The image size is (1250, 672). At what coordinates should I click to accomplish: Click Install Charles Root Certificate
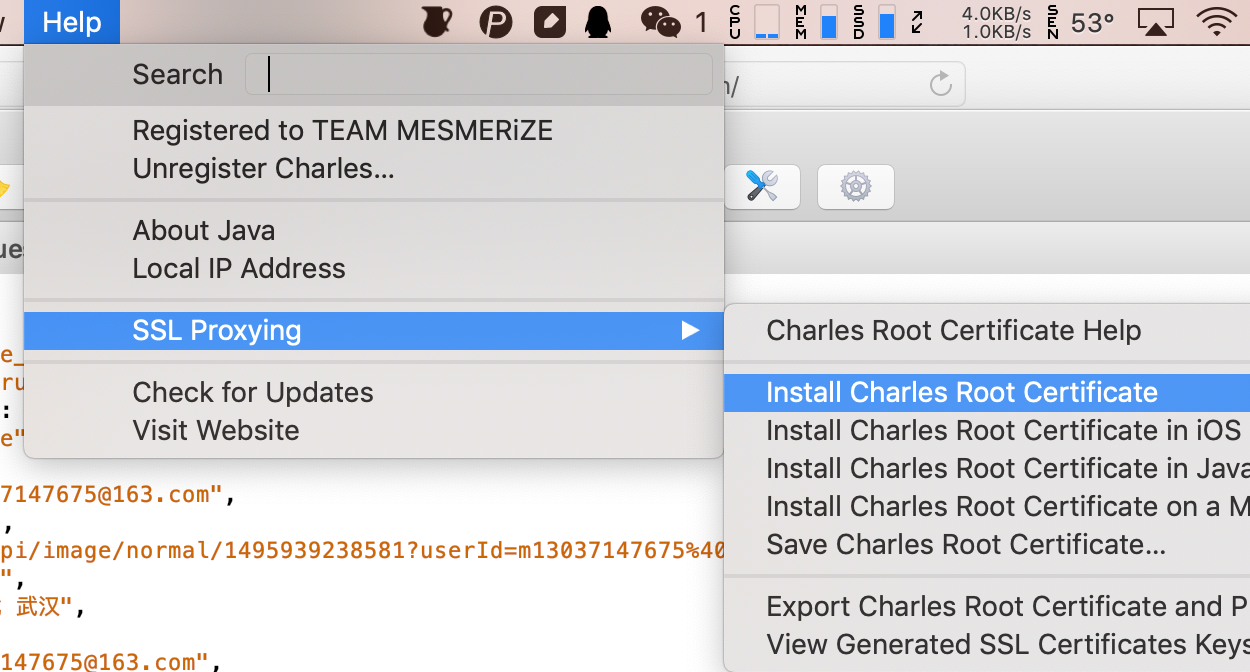click(987, 393)
